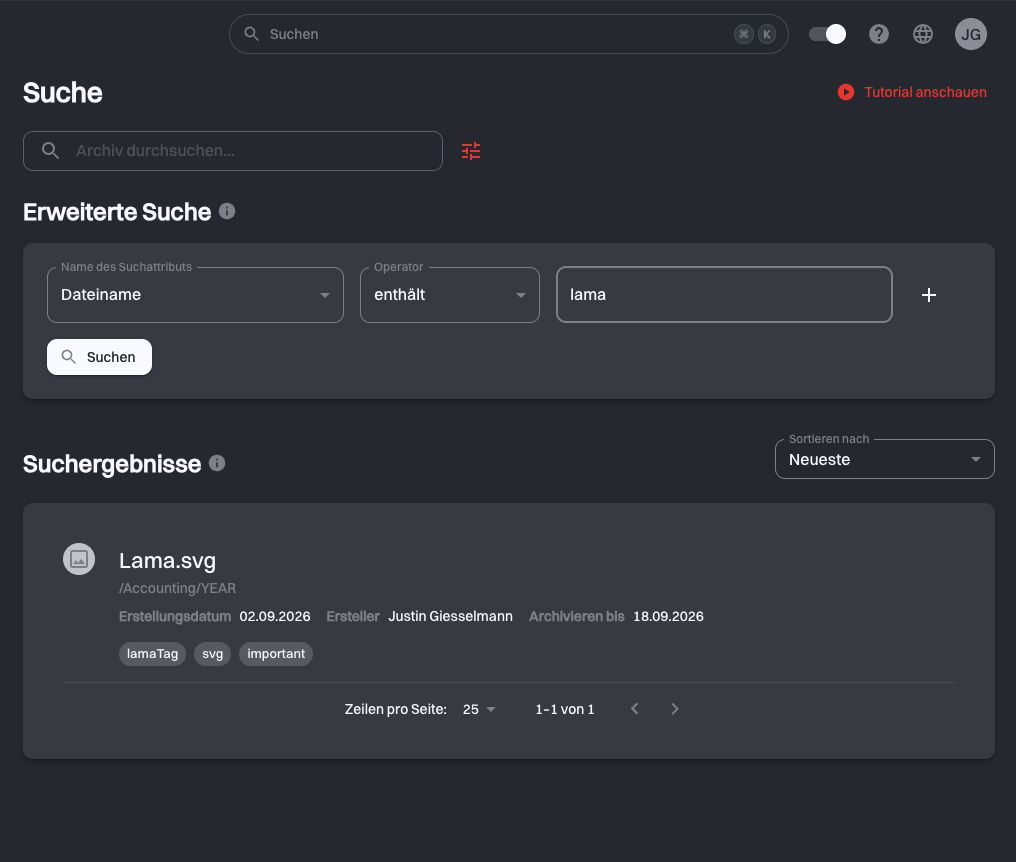Click the 1-1 von 1 pagination text

(x=564, y=709)
